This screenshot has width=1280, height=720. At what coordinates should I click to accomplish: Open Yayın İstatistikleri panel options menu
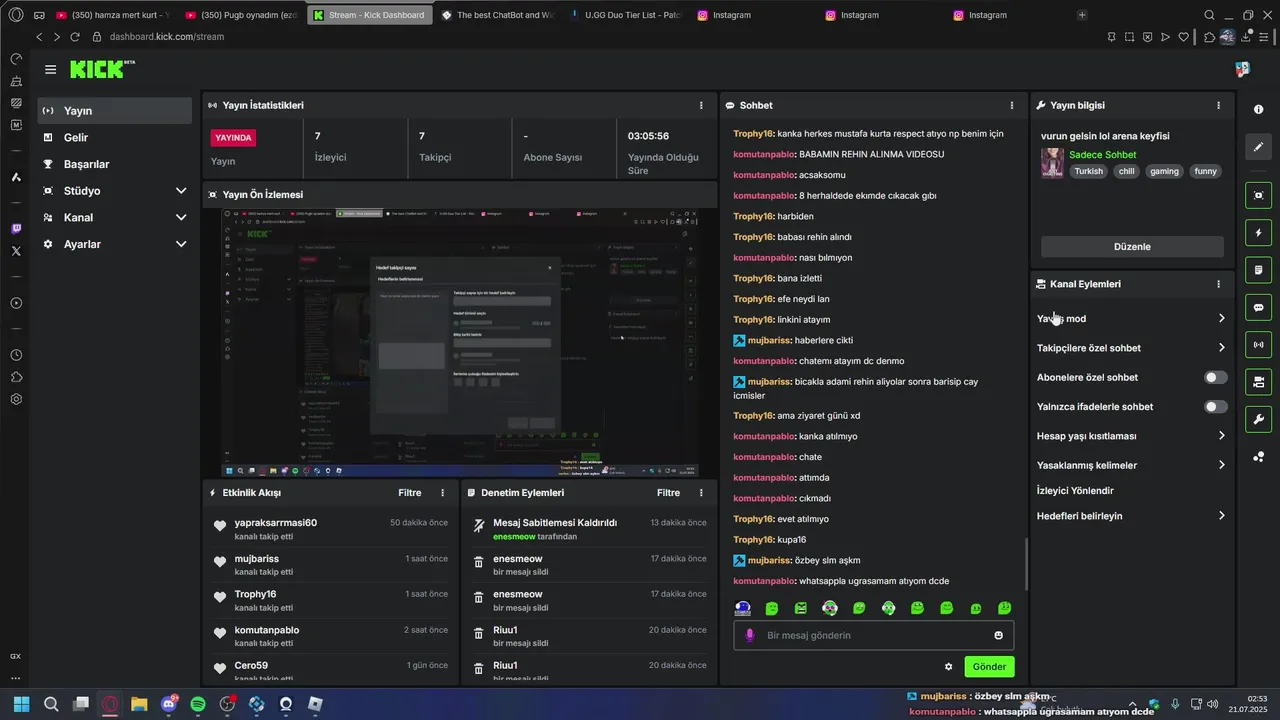click(x=701, y=105)
